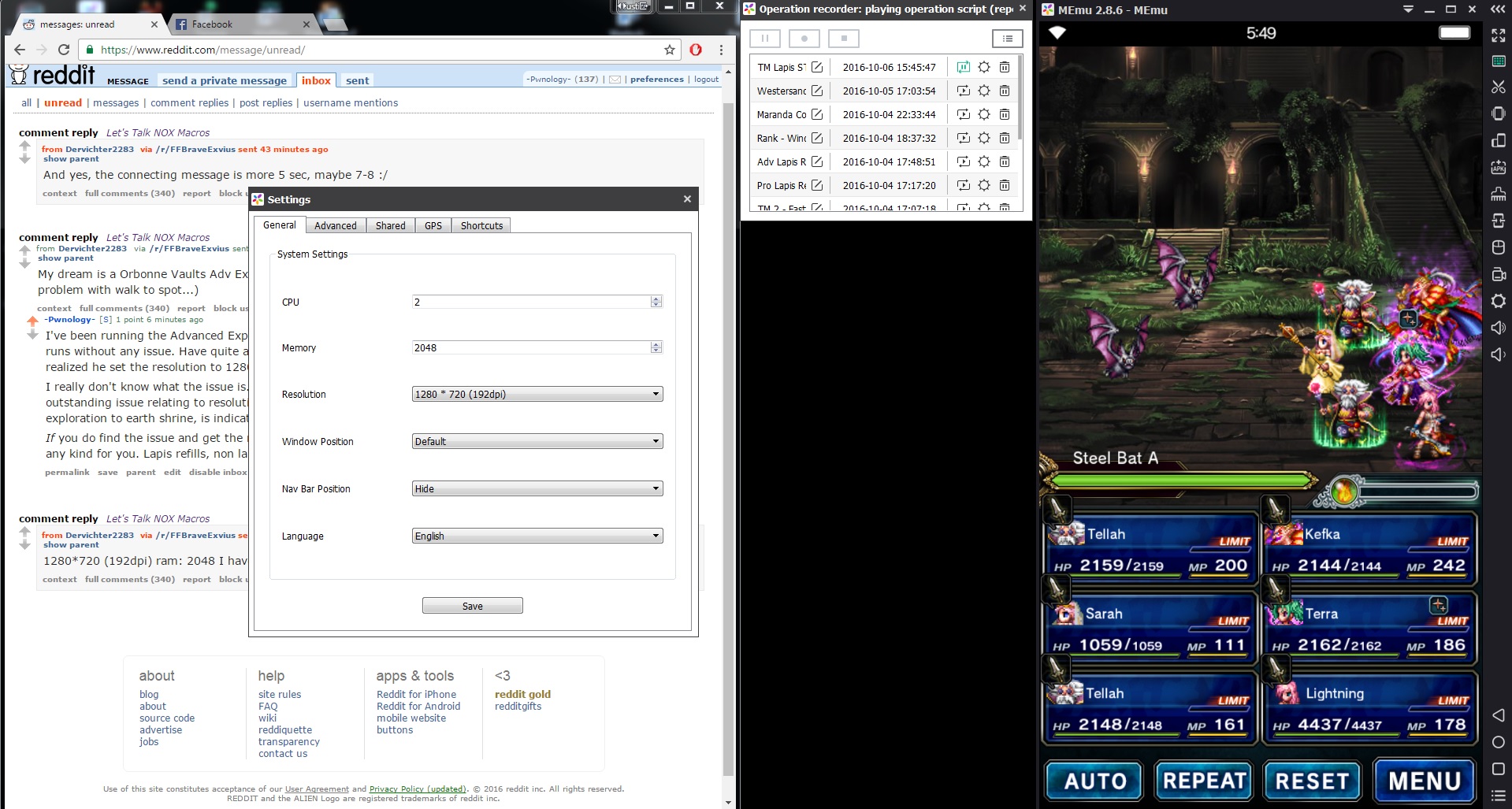Open the Window Position dropdown
The image size is (1512, 809).
point(537,441)
